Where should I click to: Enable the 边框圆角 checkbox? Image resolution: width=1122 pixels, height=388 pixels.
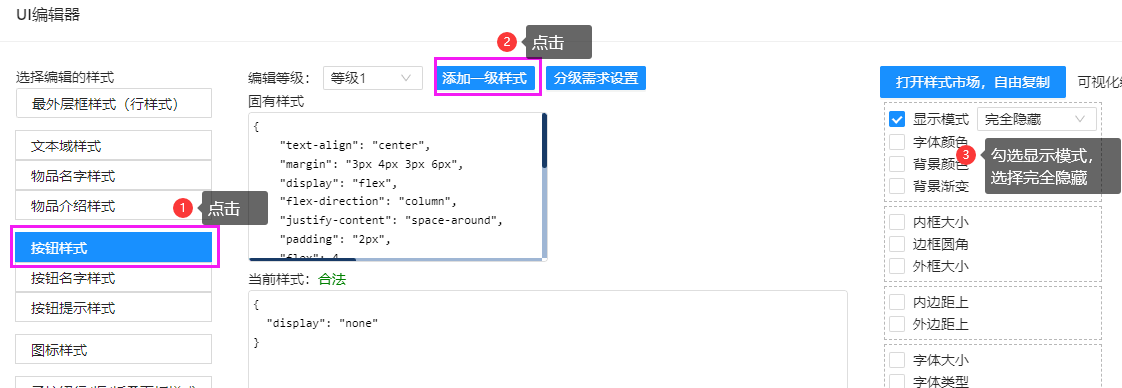pyautogui.click(x=897, y=243)
